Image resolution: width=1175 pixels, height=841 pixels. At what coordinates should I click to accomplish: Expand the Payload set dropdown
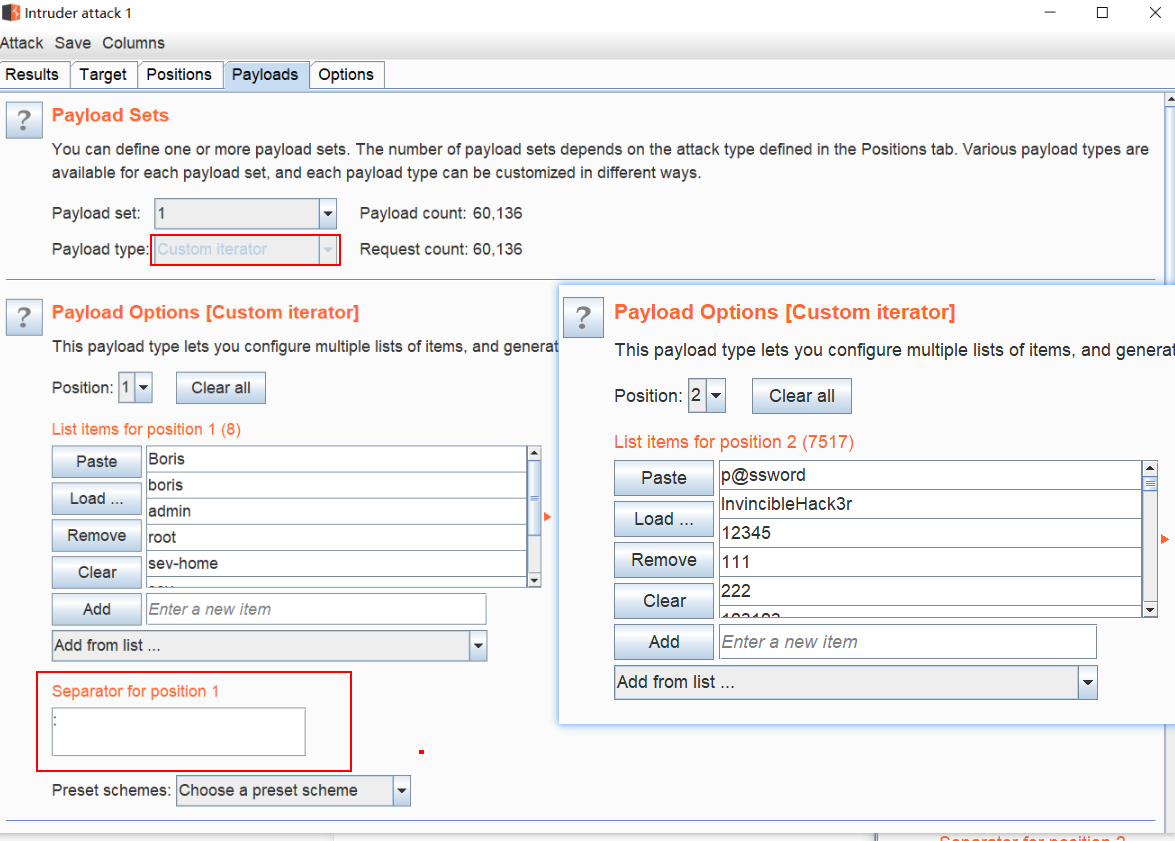(327, 214)
